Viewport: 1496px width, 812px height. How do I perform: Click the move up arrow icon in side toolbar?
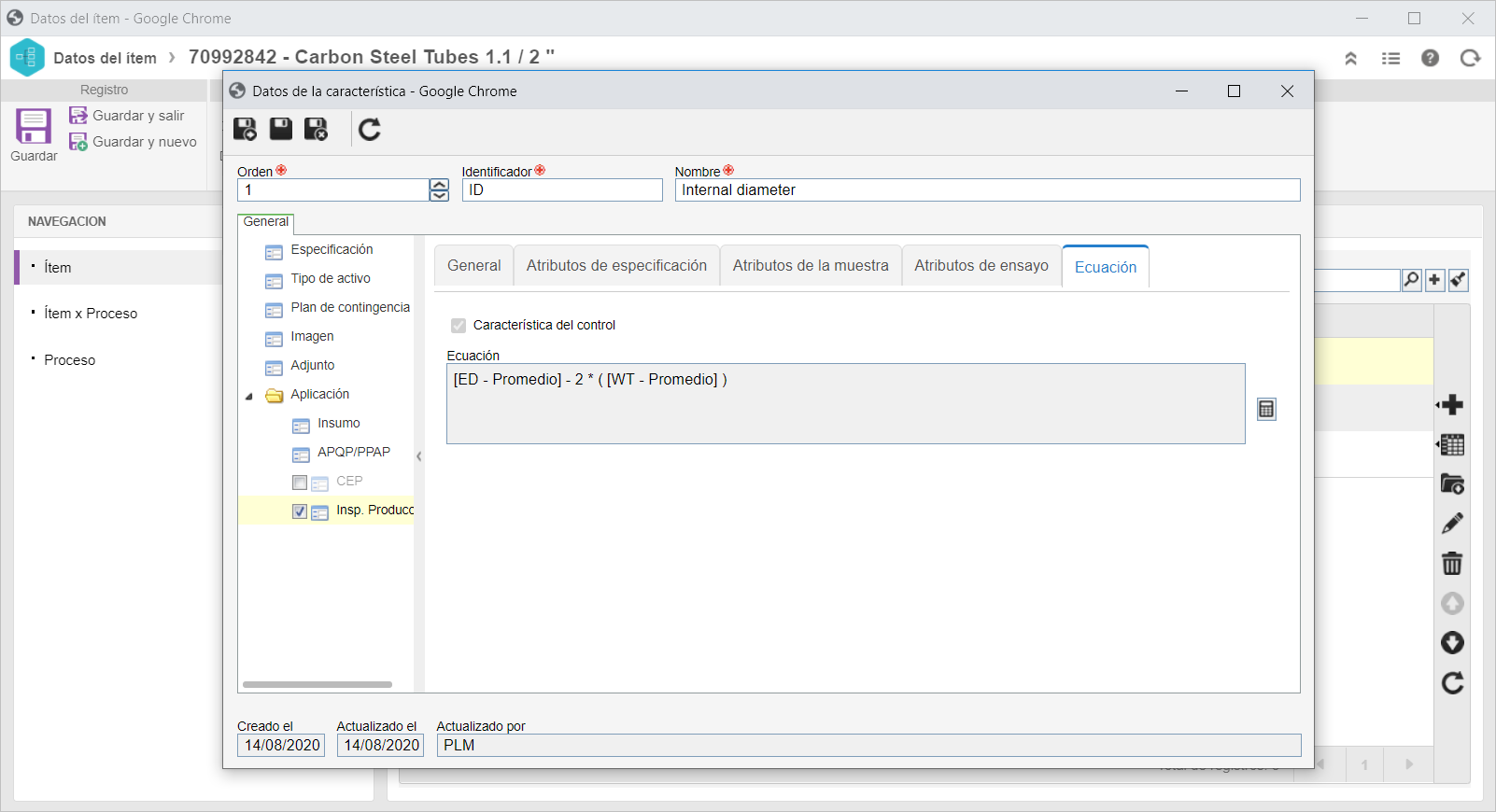[1452, 604]
